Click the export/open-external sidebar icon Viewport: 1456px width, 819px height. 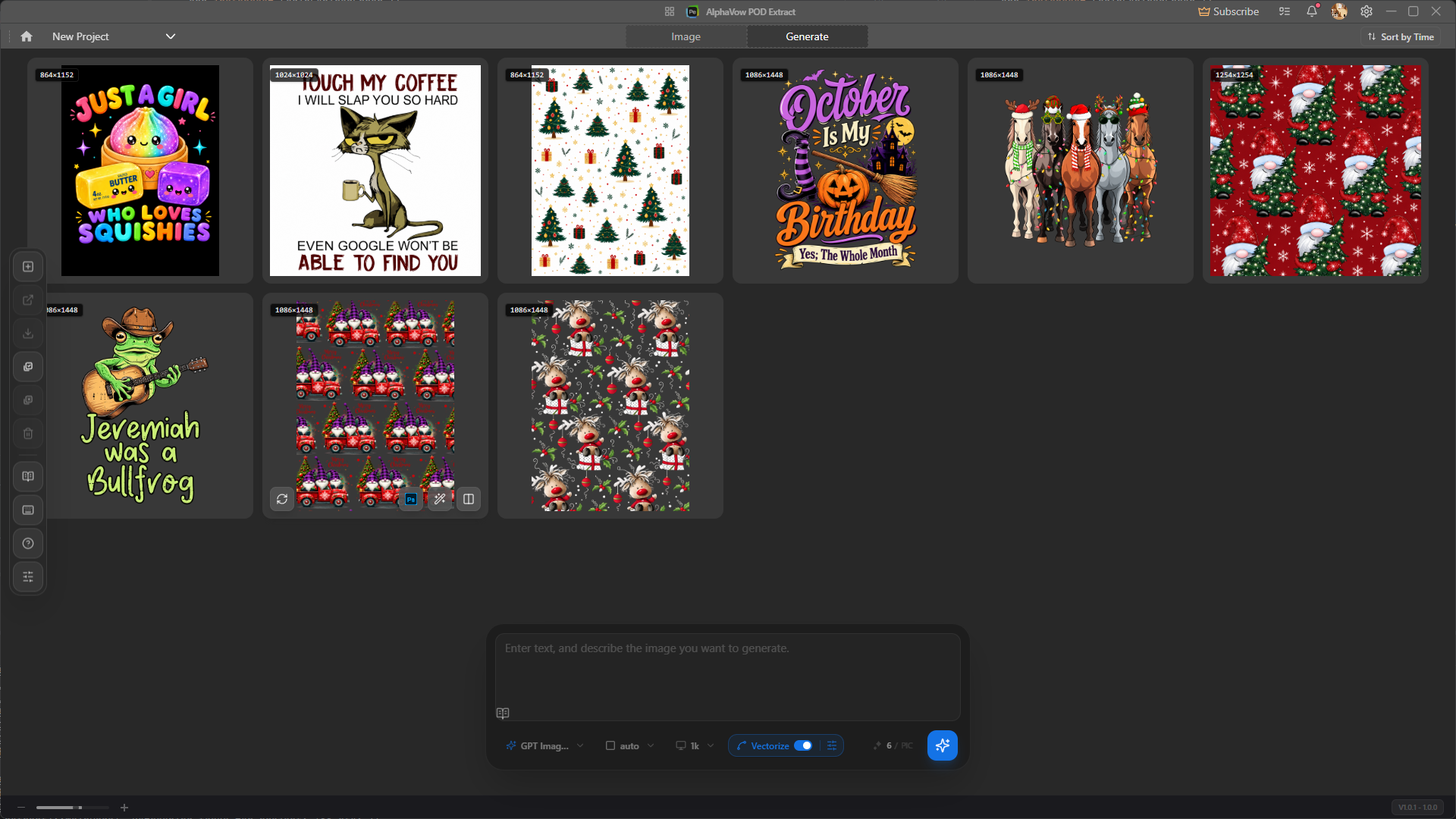28,300
